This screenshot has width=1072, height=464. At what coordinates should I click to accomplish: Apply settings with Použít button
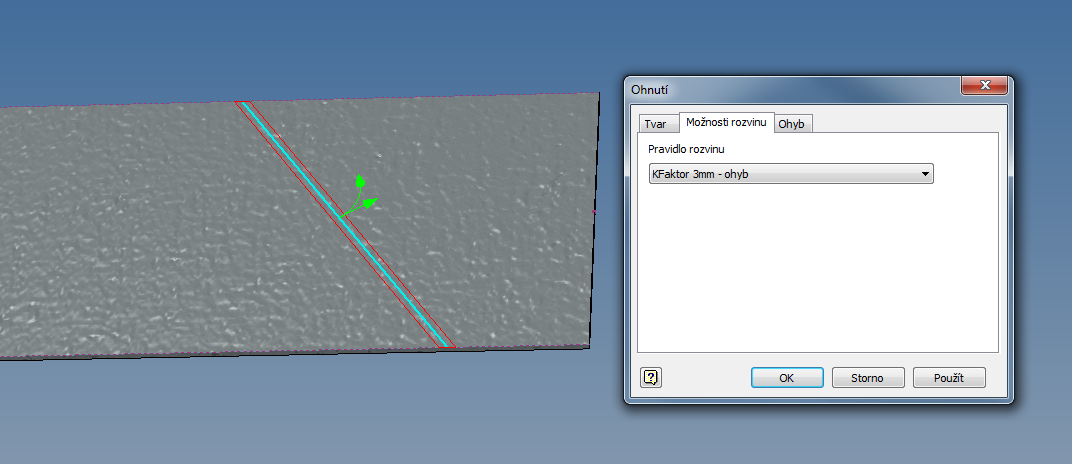[x=948, y=378]
